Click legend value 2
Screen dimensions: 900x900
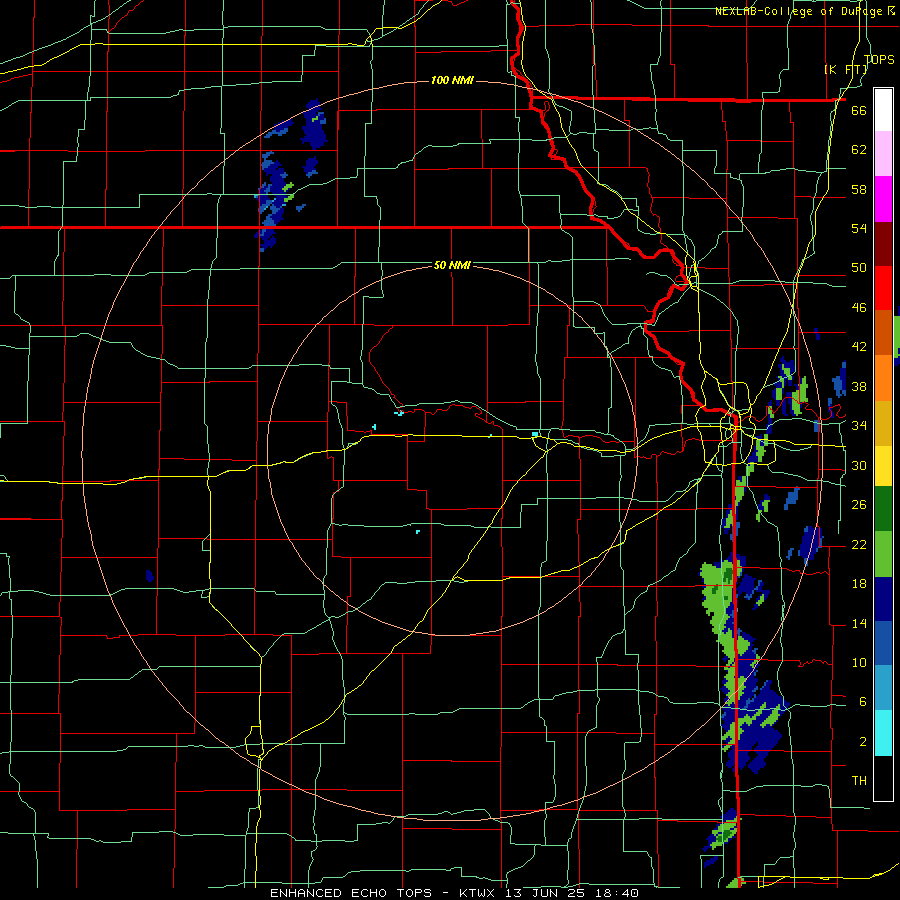863,742
